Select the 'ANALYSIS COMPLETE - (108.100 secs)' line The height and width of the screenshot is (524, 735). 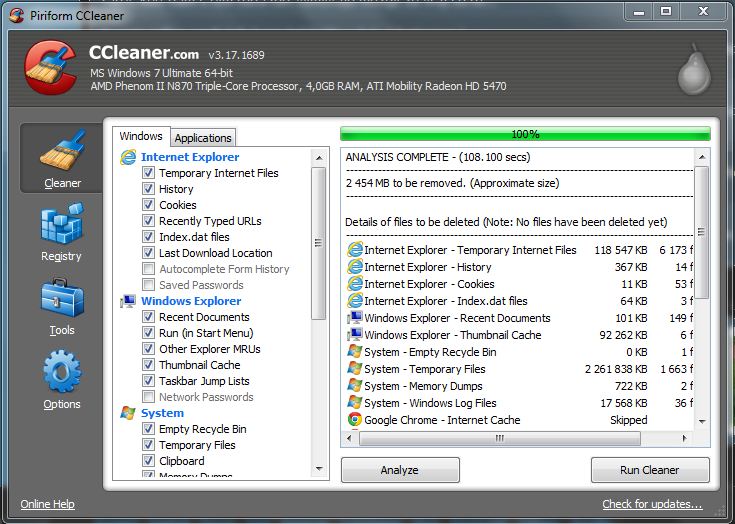point(438,157)
